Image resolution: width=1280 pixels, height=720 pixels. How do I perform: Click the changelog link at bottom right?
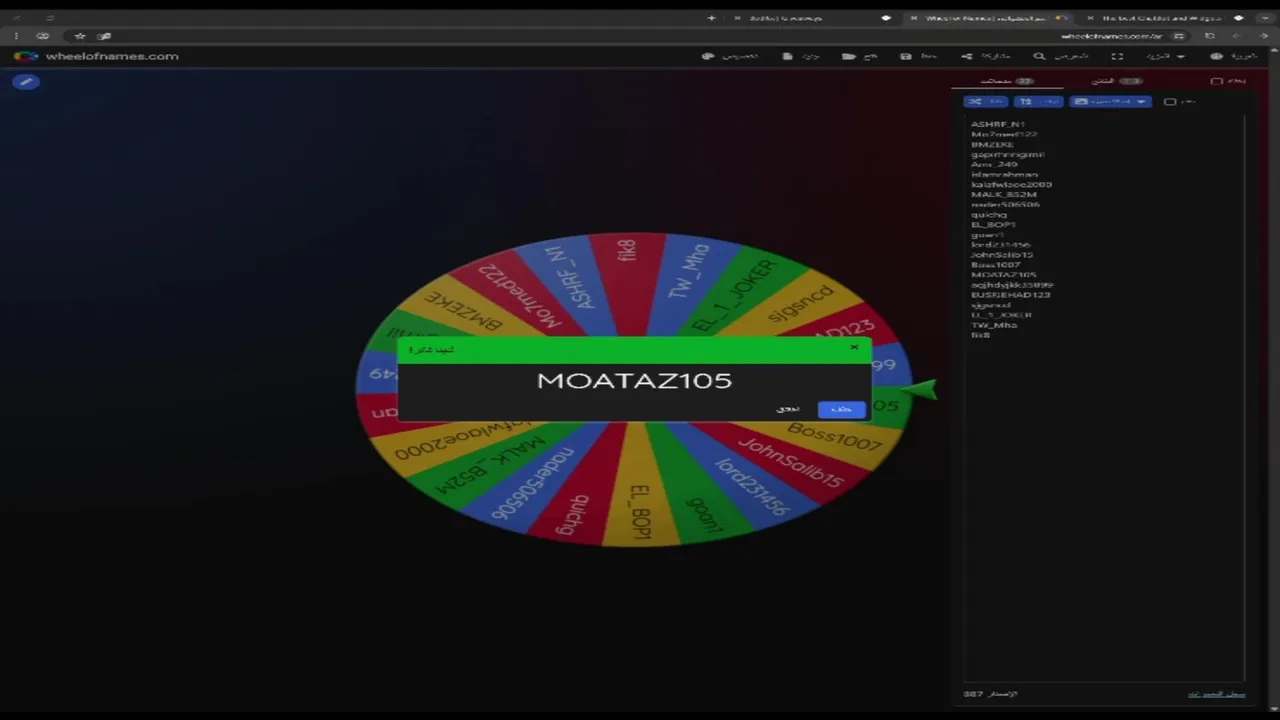(x=1216, y=694)
